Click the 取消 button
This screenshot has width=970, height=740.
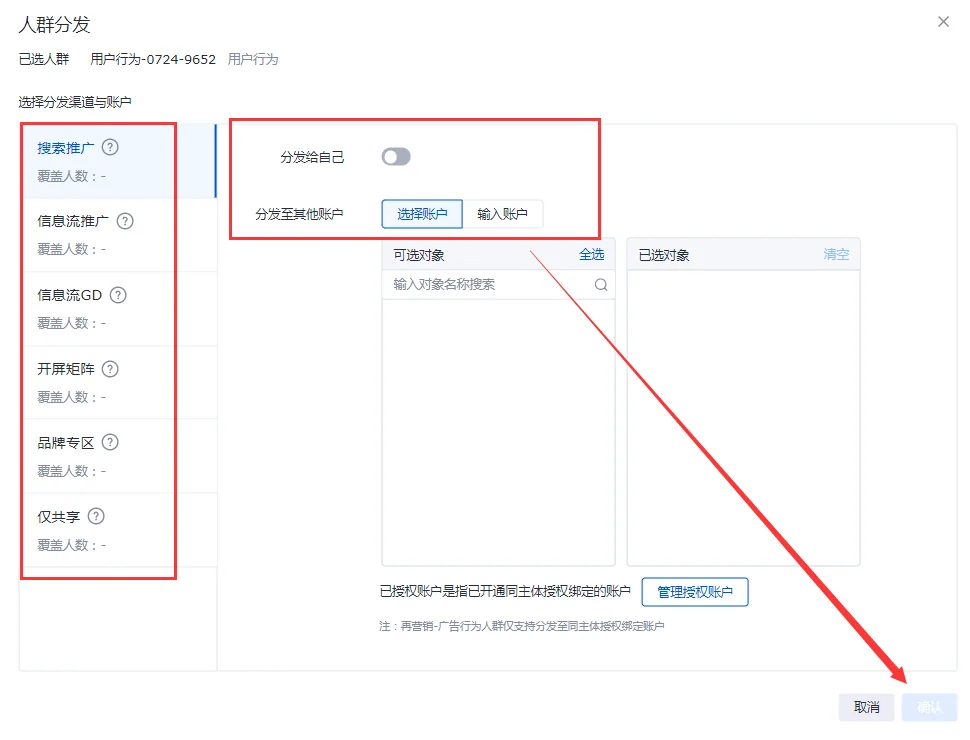click(x=866, y=707)
